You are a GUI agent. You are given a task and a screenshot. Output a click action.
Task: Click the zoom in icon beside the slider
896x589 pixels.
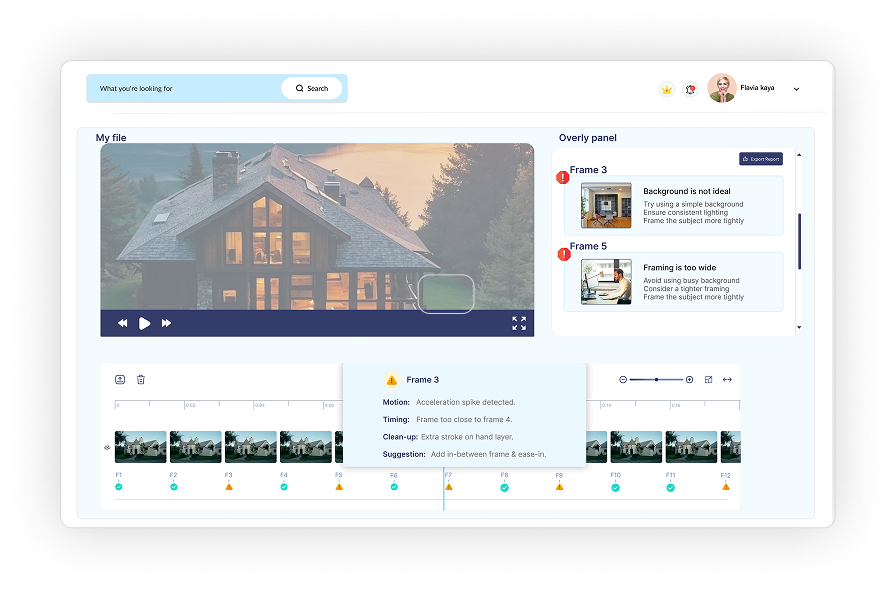point(689,379)
